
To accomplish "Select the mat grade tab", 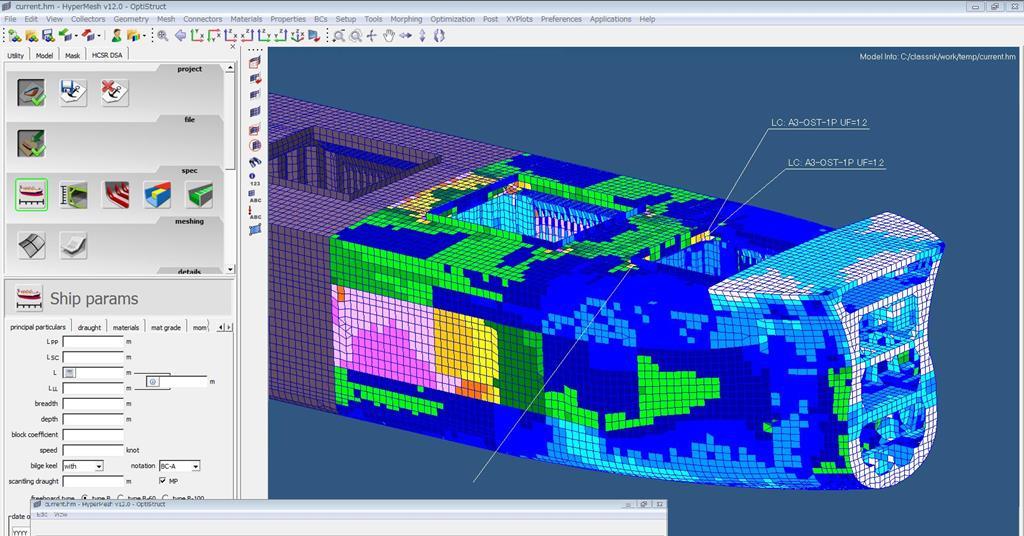I will coord(166,327).
